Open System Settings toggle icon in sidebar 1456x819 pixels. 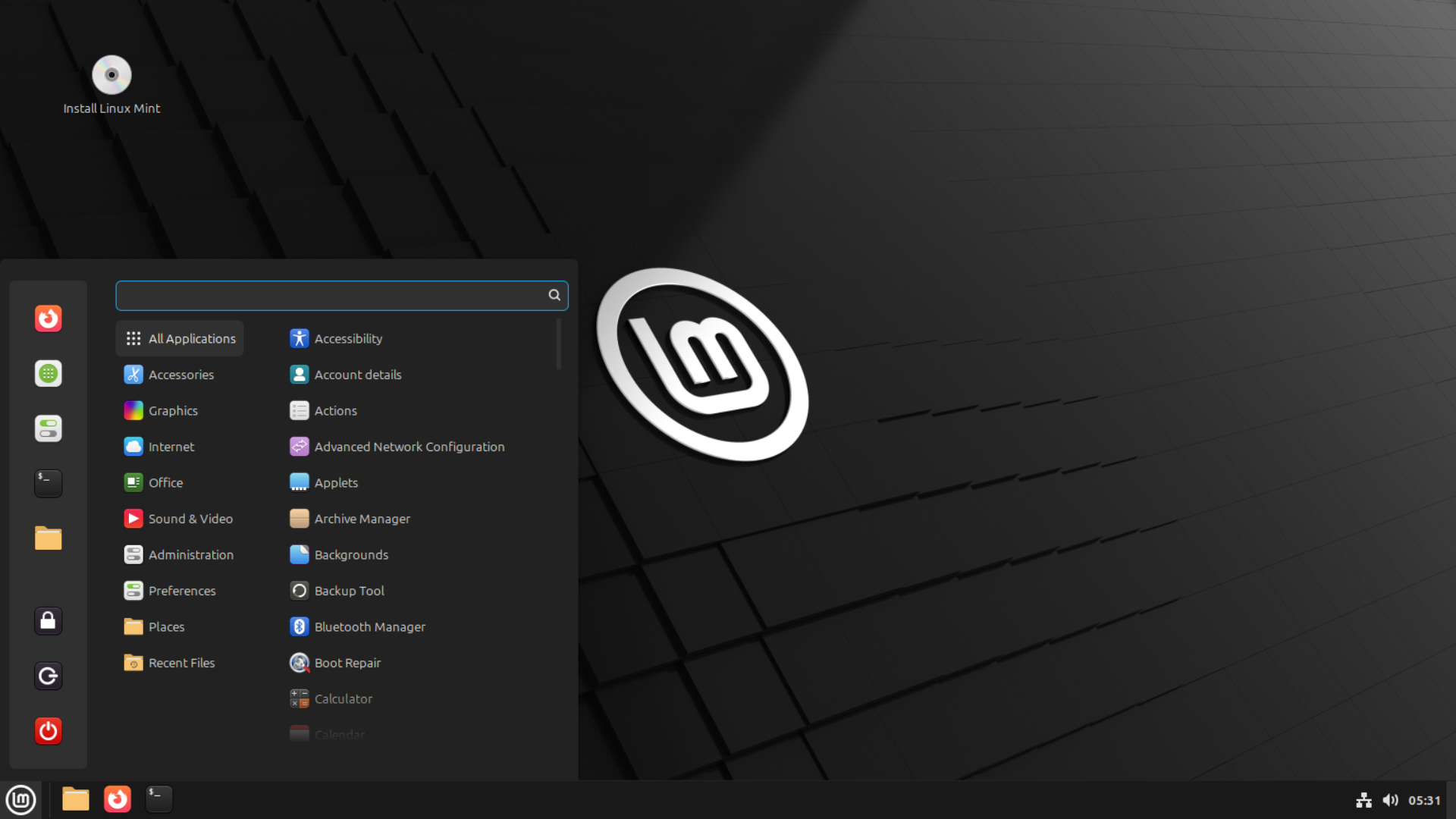click(48, 428)
